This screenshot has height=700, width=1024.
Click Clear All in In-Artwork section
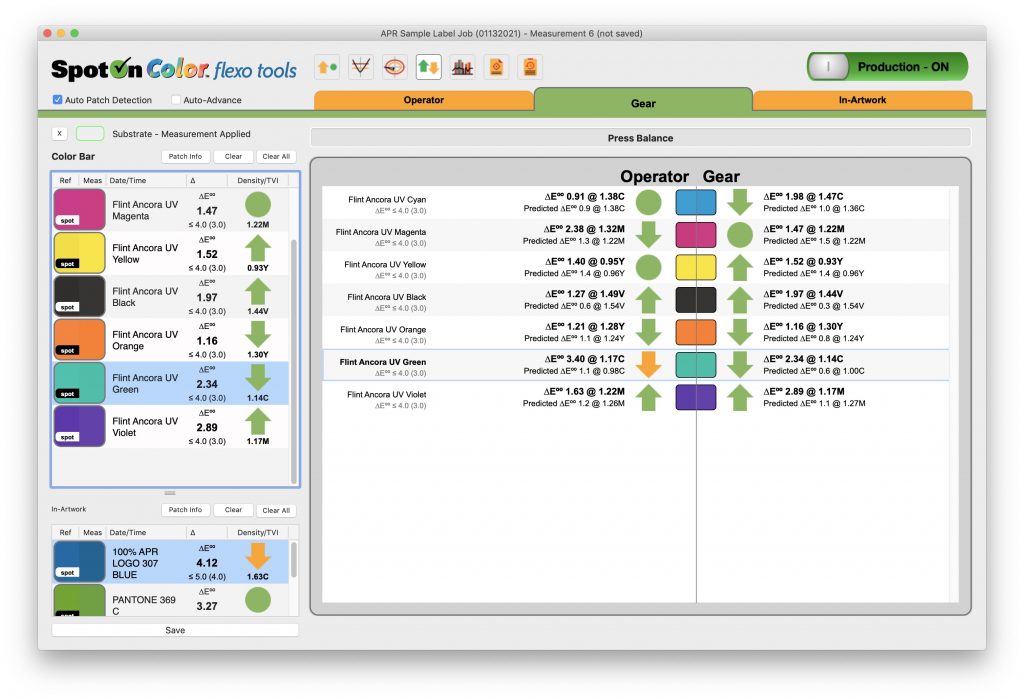(276, 510)
